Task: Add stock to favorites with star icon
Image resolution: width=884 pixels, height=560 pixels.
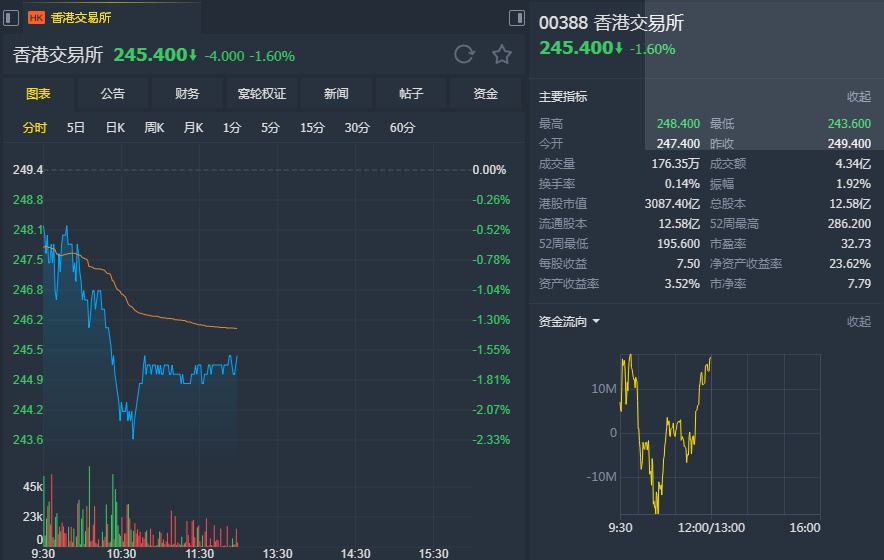Action: (501, 54)
